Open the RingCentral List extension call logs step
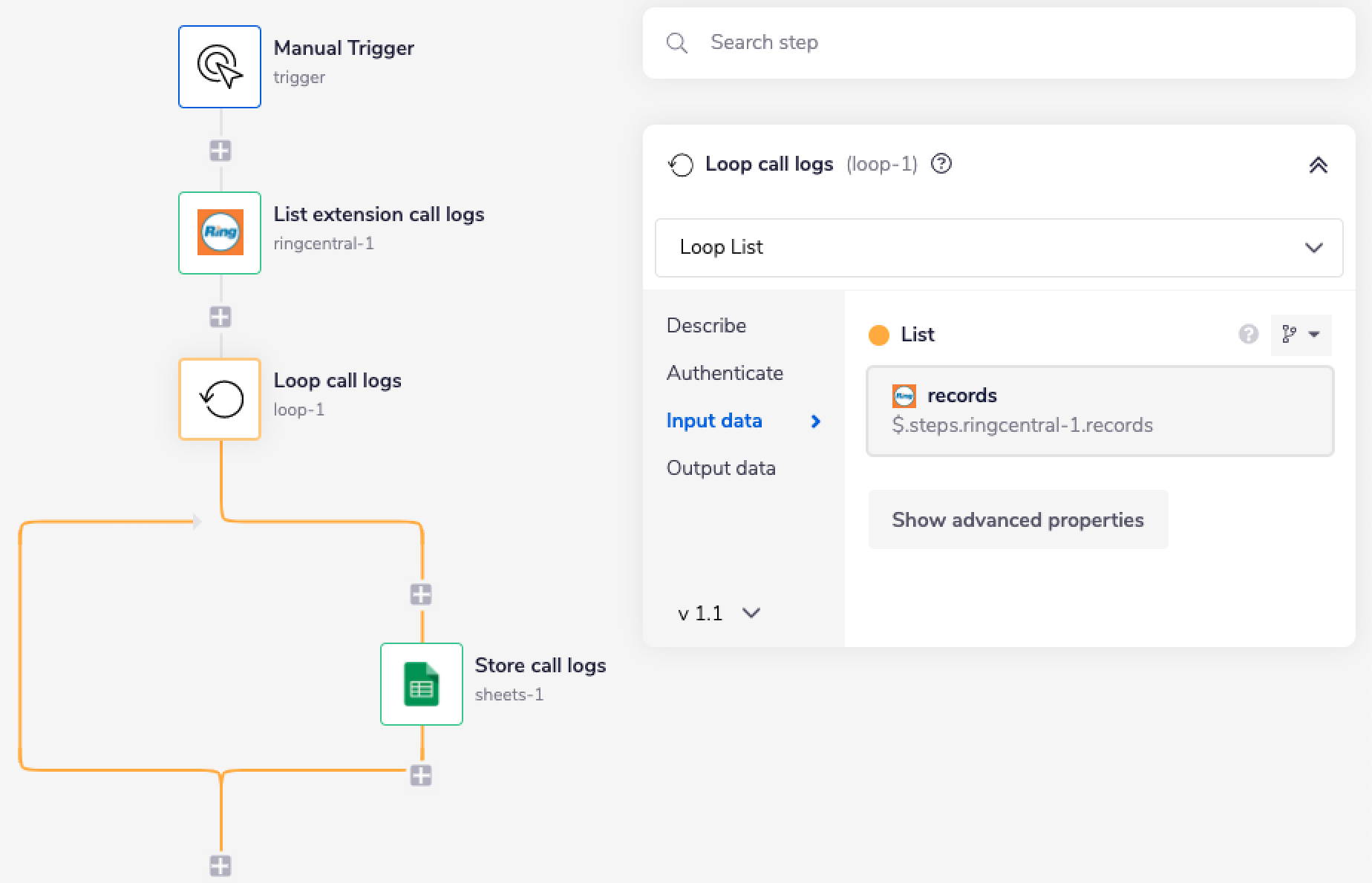Screen dimensions: 1372x883 pos(219,233)
